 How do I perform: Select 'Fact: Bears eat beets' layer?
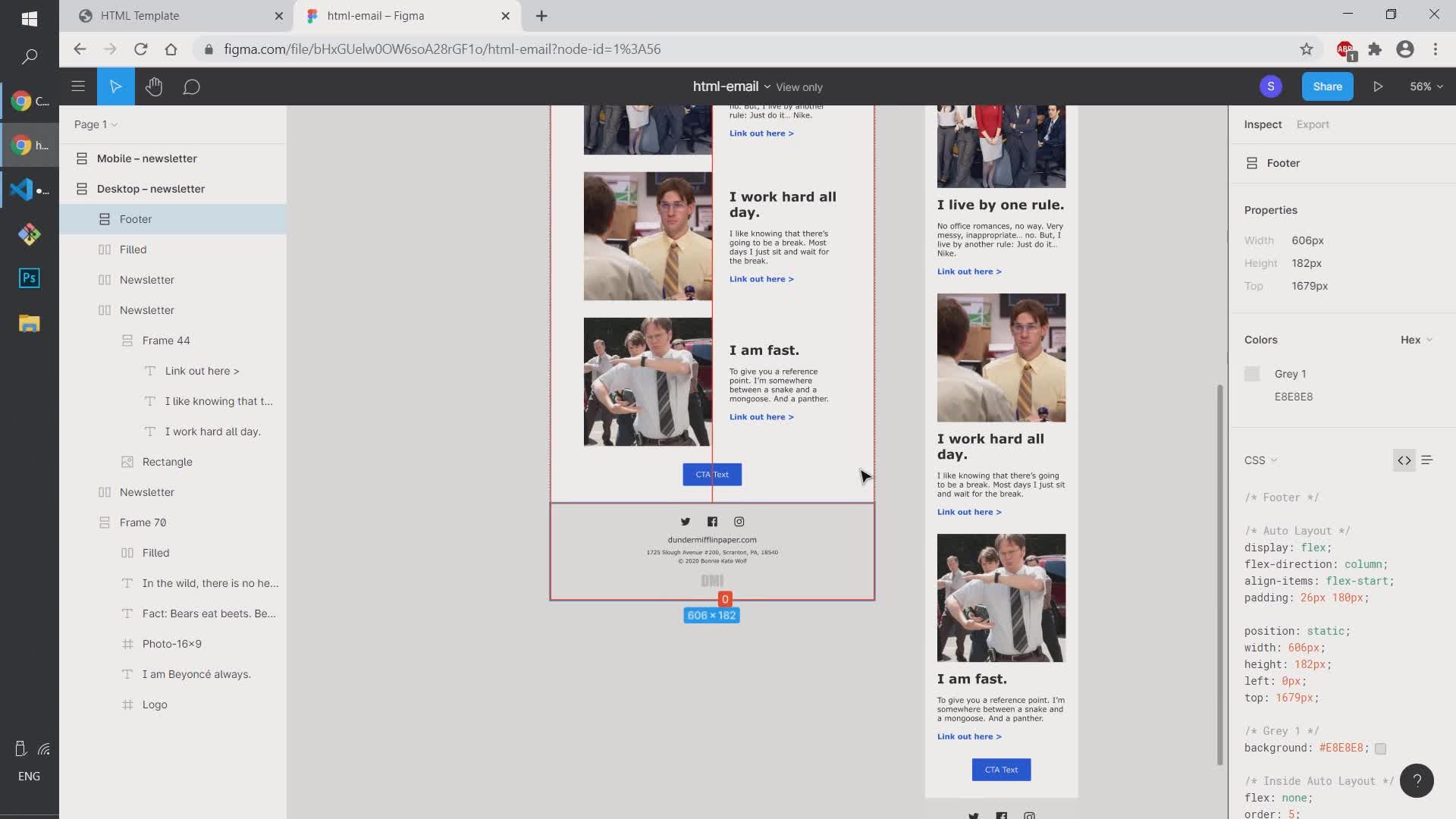point(173,613)
